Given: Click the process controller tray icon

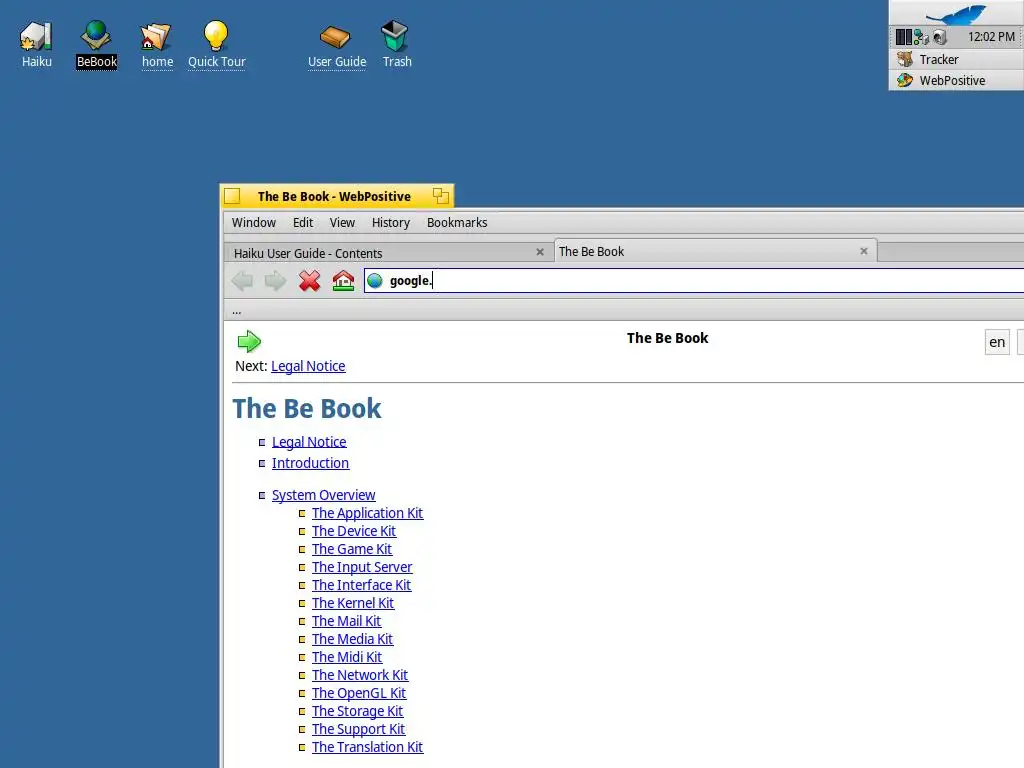Looking at the screenshot, I should pos(903,37).
